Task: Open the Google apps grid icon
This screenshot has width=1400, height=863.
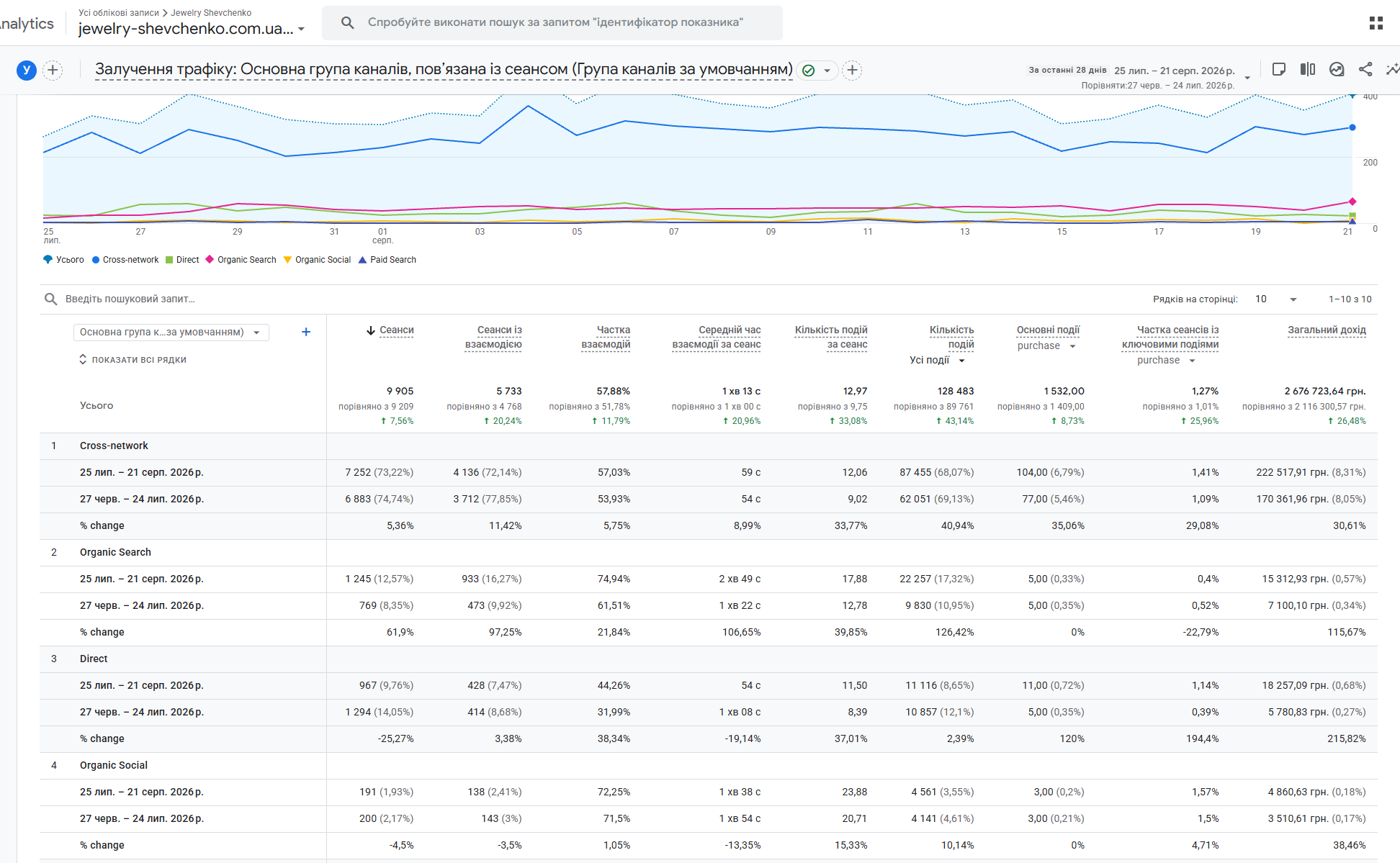Action: (x=1376, y=23)
